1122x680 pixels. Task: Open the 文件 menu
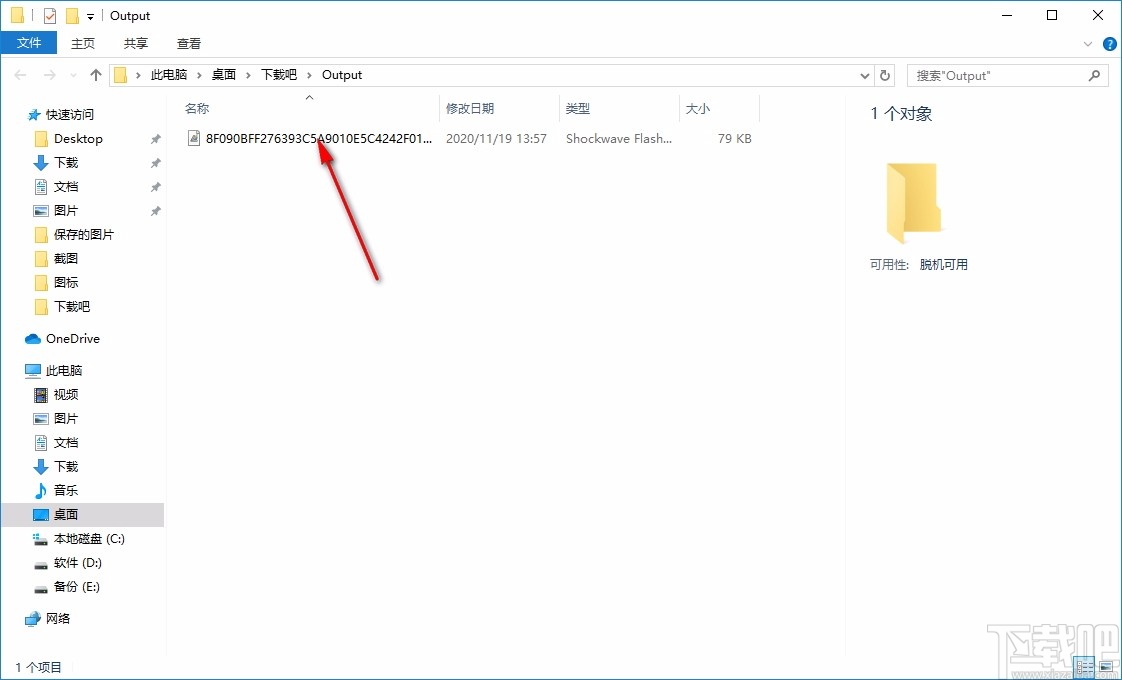(29, 43)
